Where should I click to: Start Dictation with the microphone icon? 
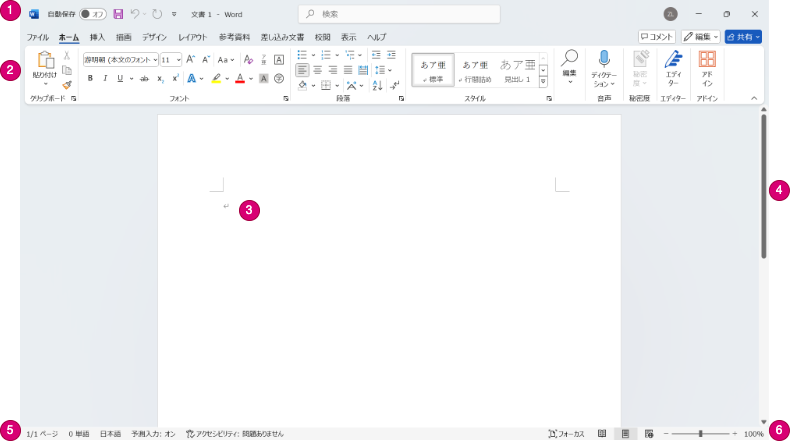(604, 66)
